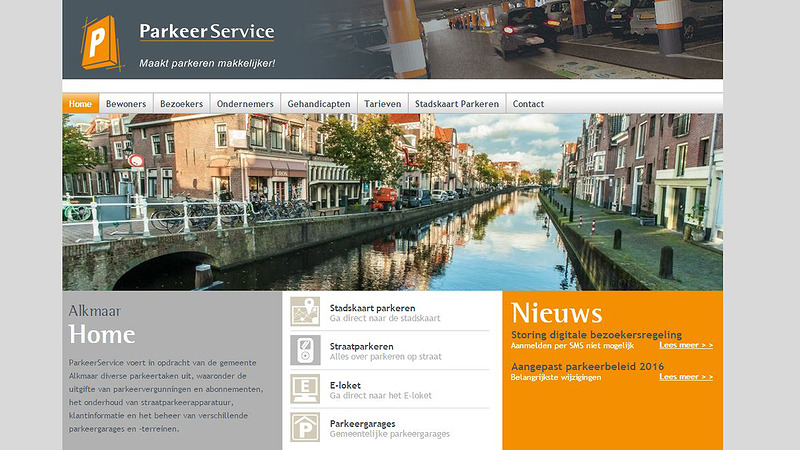Screen dimensions: 800x450
Task: Click the Alkmaar canal banner image
Action: click(x=392, y=202)
